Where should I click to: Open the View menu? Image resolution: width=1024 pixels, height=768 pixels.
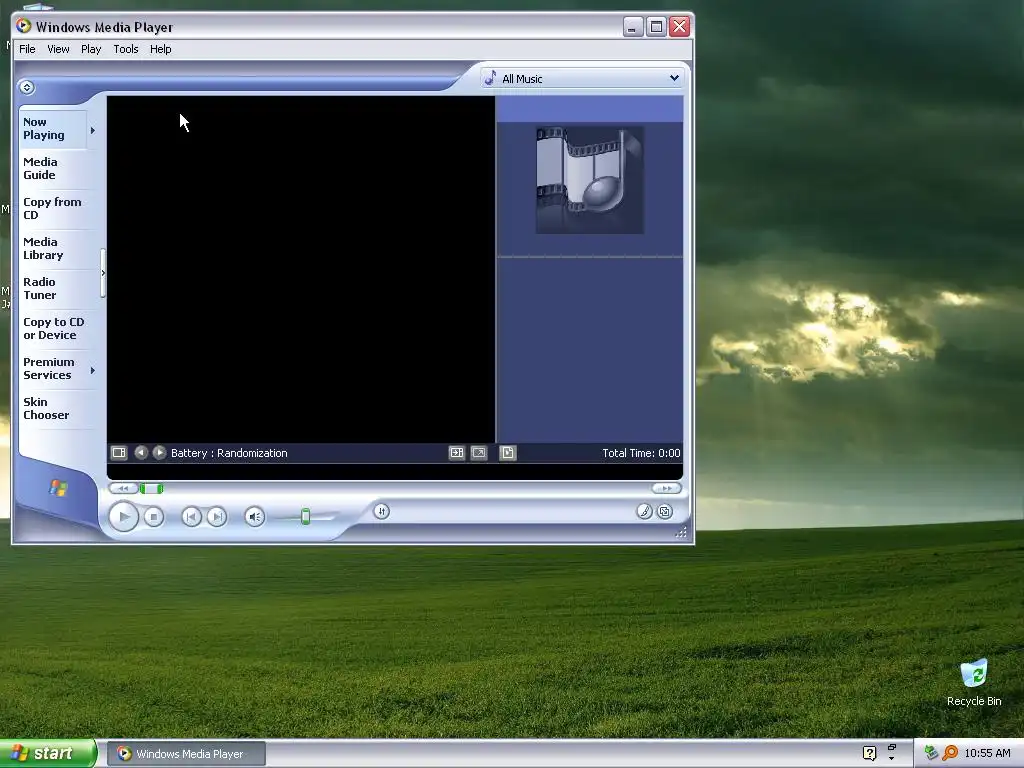coord(58,49)
